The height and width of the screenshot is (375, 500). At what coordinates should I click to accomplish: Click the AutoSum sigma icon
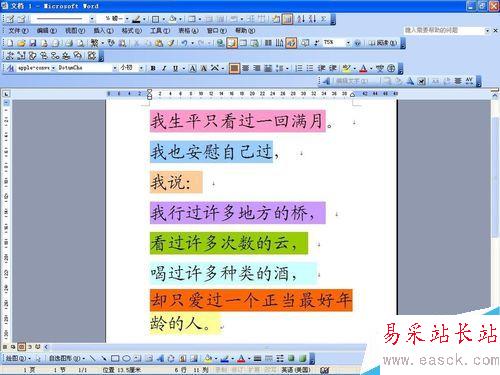point(323,19)
